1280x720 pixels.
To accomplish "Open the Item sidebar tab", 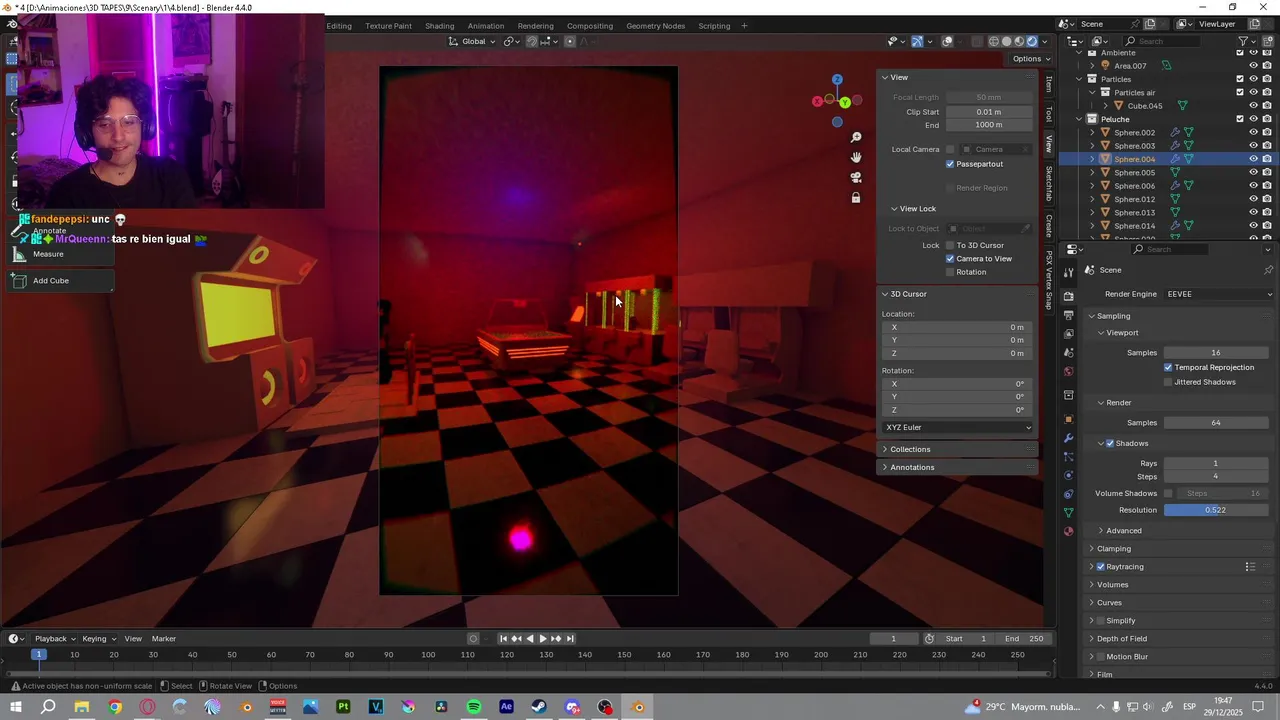I will point(1049,85).
